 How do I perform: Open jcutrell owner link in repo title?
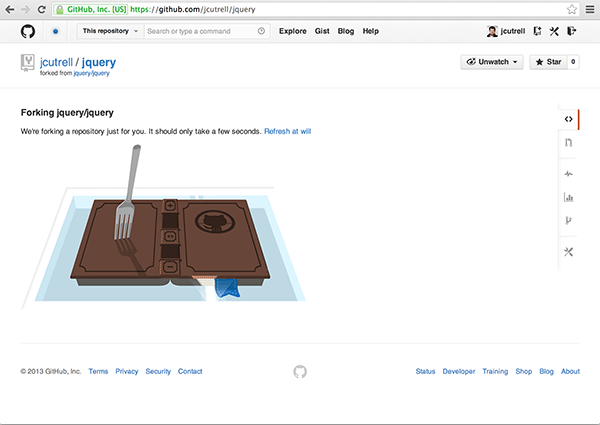[x=56, y=62]
